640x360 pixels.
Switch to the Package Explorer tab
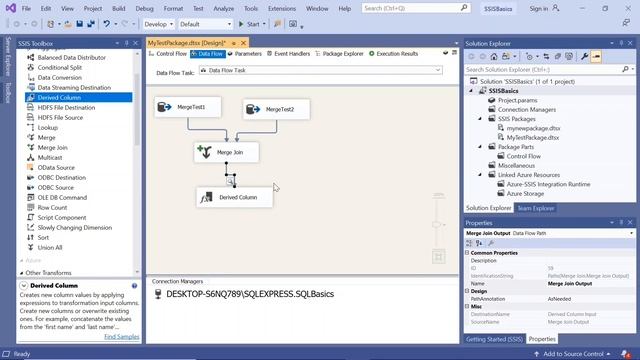point(339,54)
